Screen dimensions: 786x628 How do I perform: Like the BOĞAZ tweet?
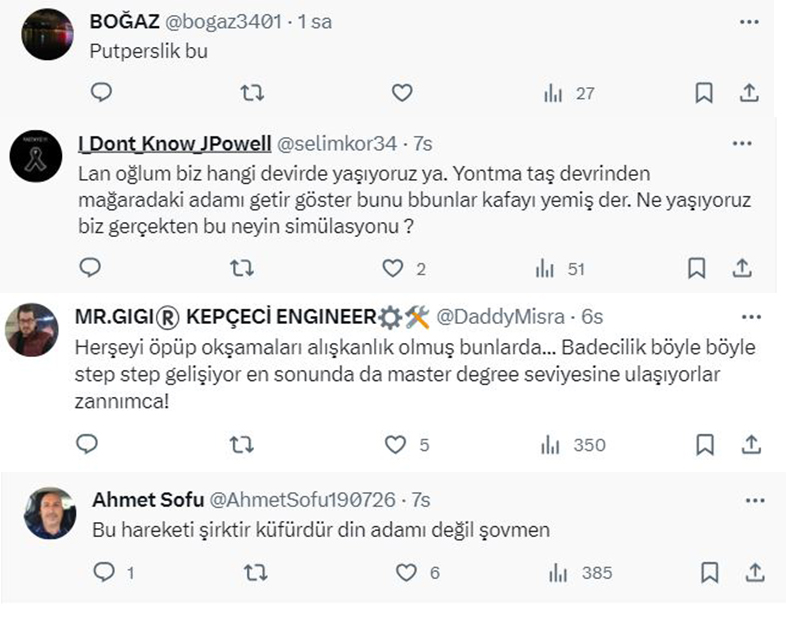(401, 93)
